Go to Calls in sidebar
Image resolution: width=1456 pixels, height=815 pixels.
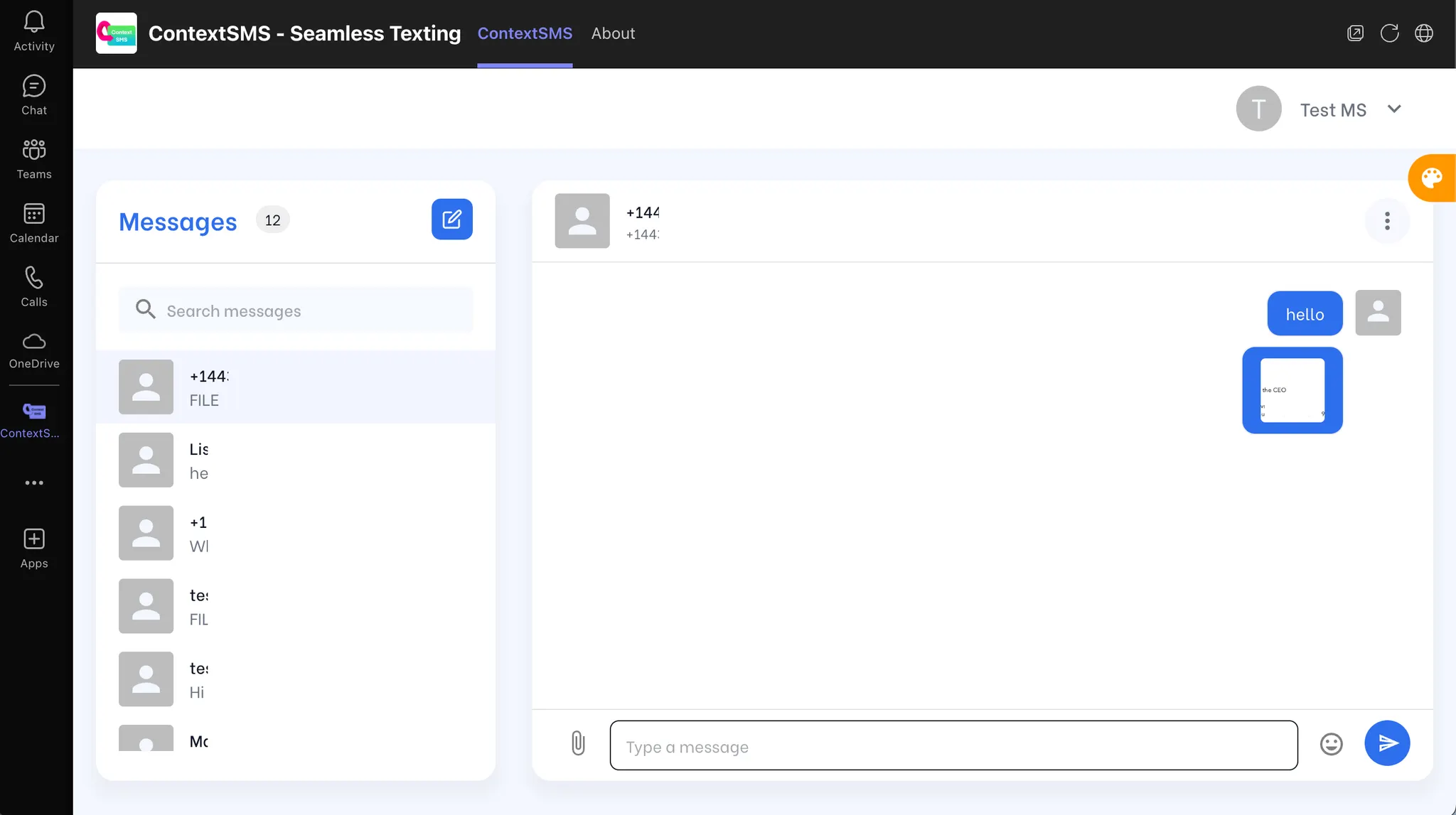click(x=34, y=286)
